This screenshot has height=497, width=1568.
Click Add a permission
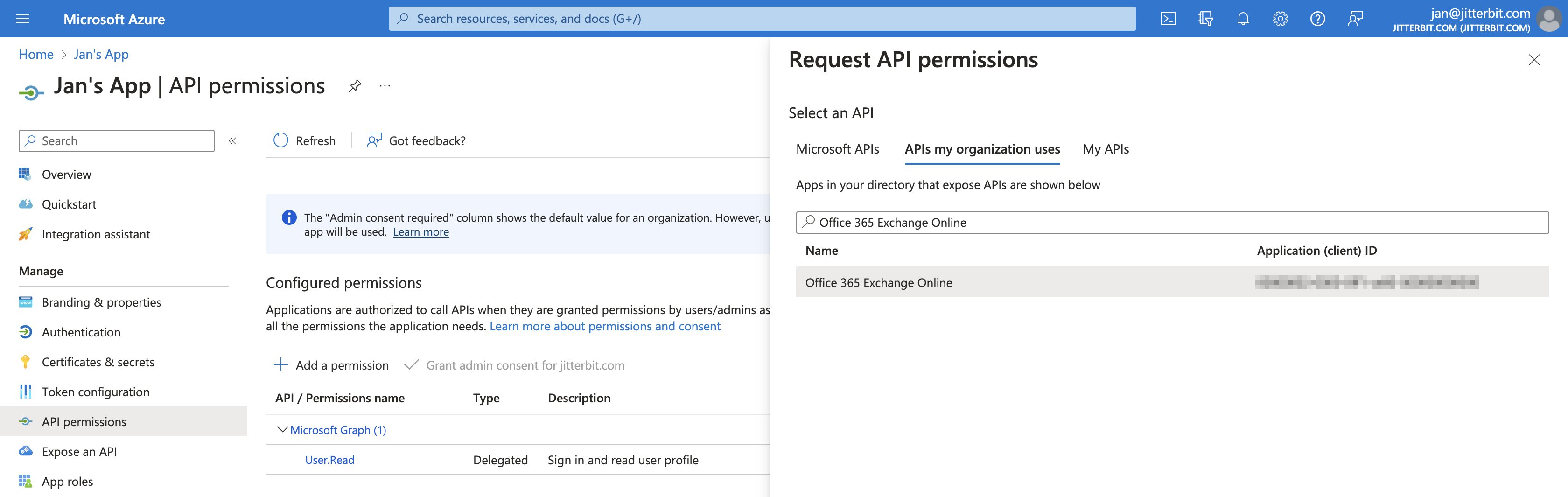332,365
